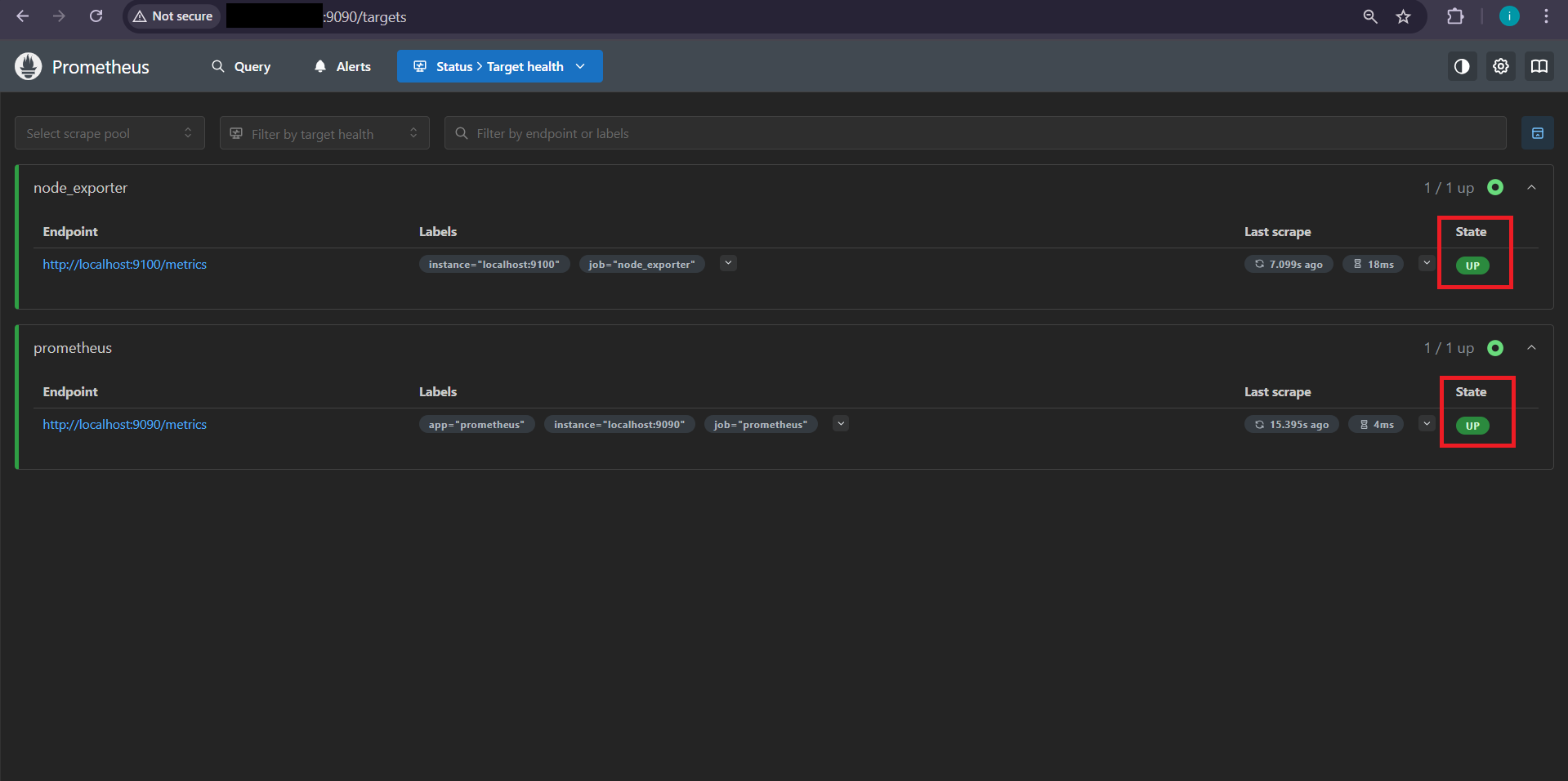The height and width of the screenshot is (781, 1568).
Task: Expand labels for the node_exporter target
Action: (728, 263)
